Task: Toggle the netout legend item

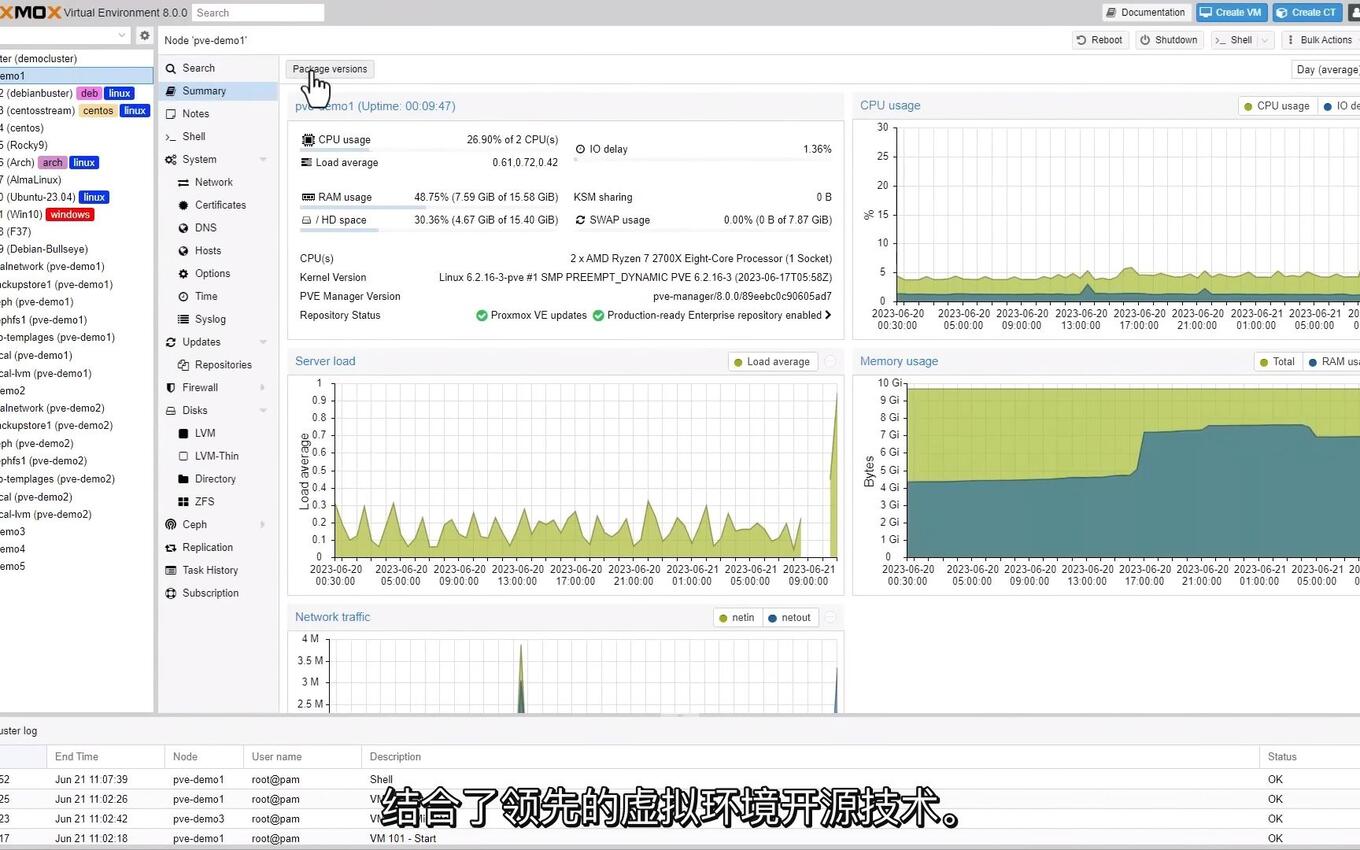Action: click(x=789, y=618)
